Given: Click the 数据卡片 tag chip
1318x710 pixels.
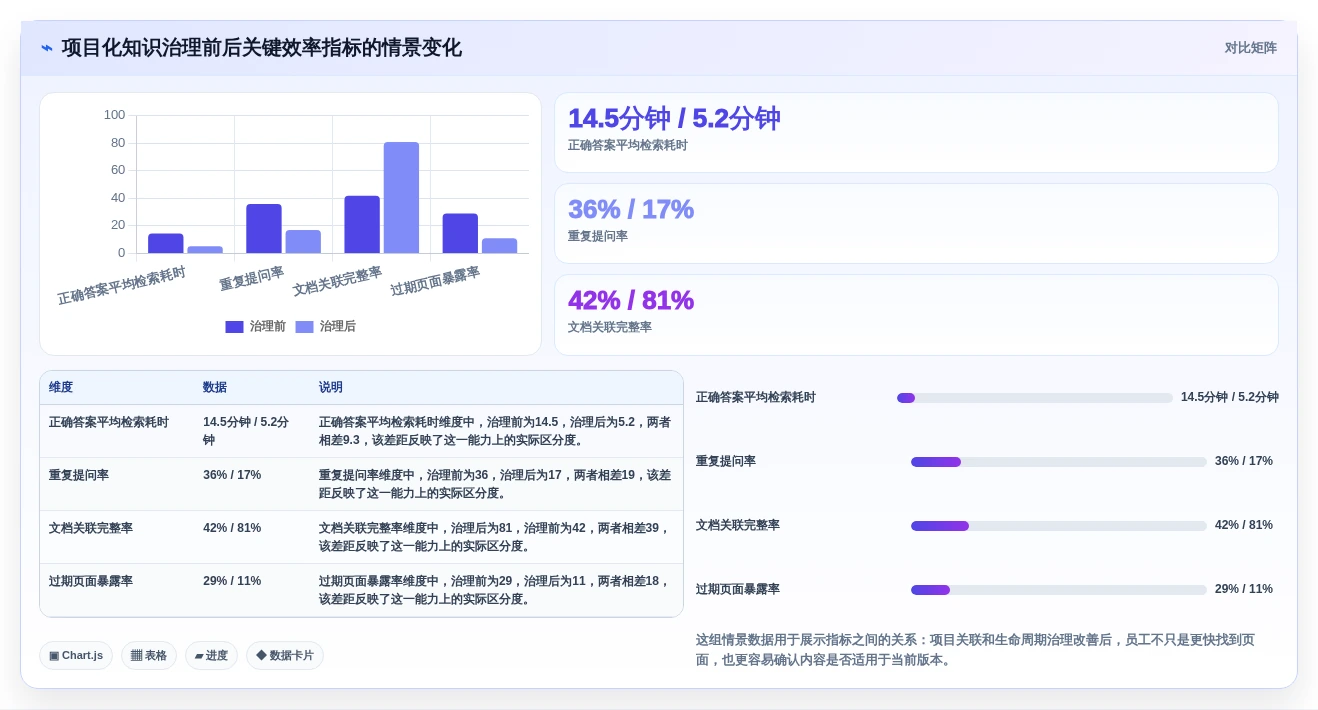Looking at the screenshot, I should (285, 656).
